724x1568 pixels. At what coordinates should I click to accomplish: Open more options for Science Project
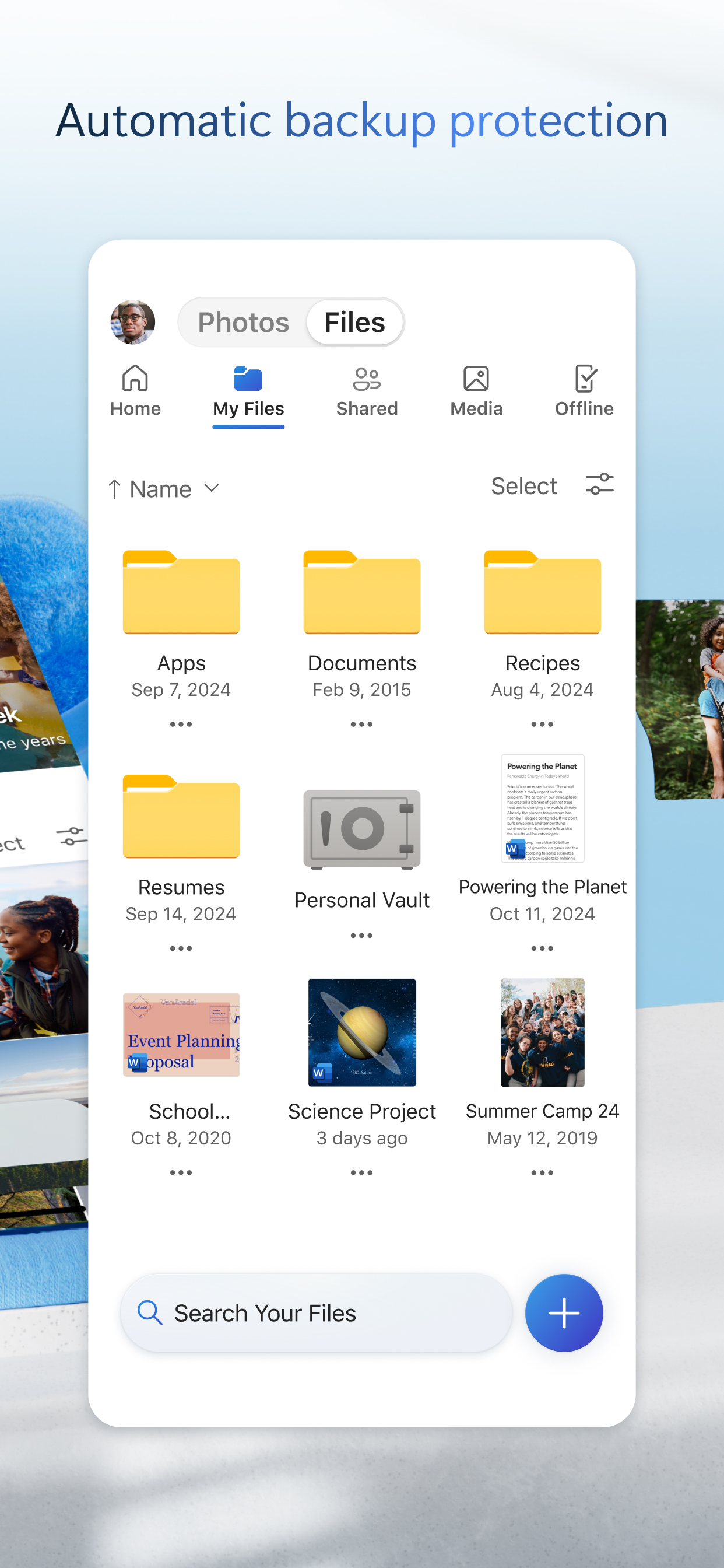coord(361,1172)
